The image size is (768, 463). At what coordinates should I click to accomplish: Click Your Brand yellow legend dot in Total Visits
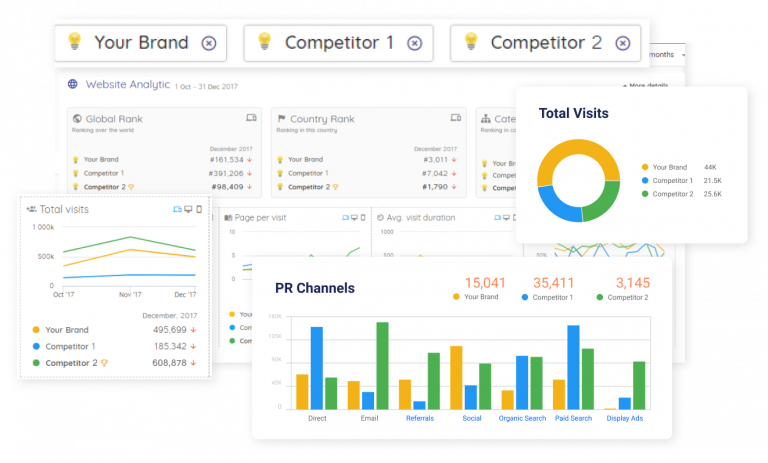645,167
